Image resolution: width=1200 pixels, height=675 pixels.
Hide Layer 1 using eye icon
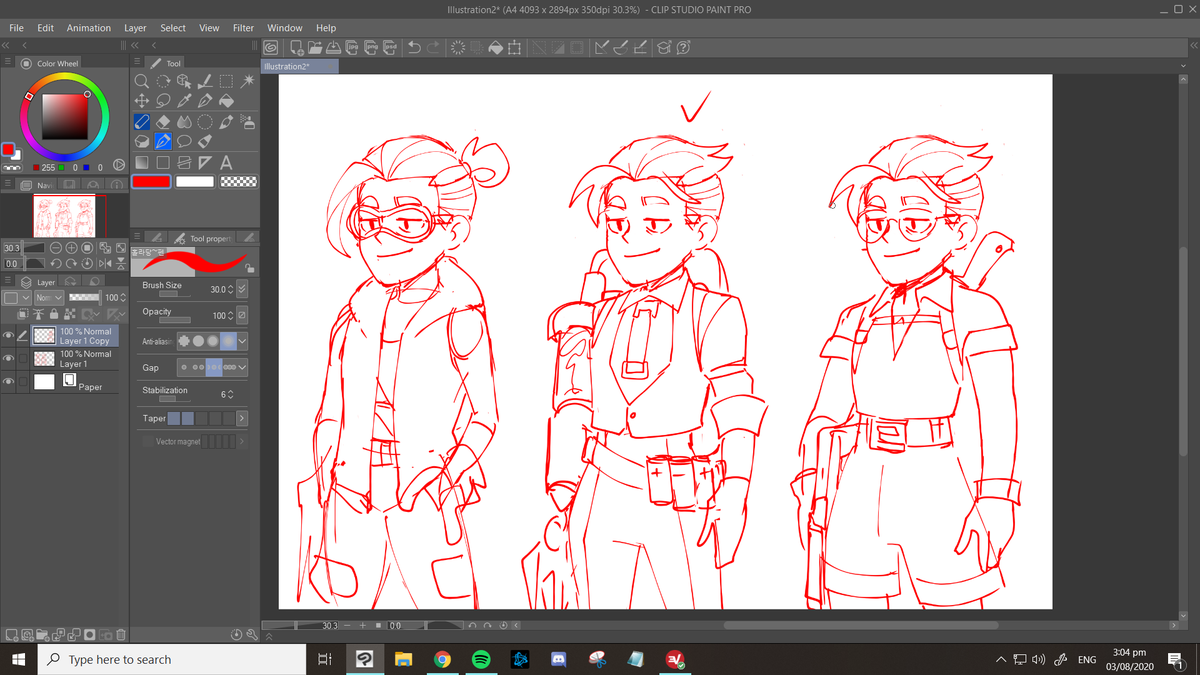[8, 358]
